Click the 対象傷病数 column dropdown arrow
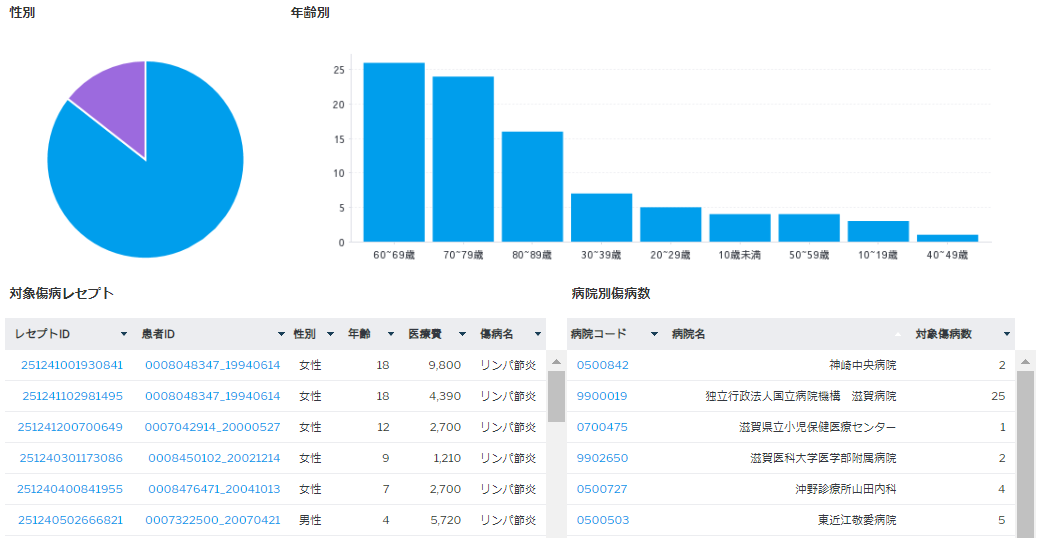This screenshot has width=1041, height=538. click(1007, 334)
